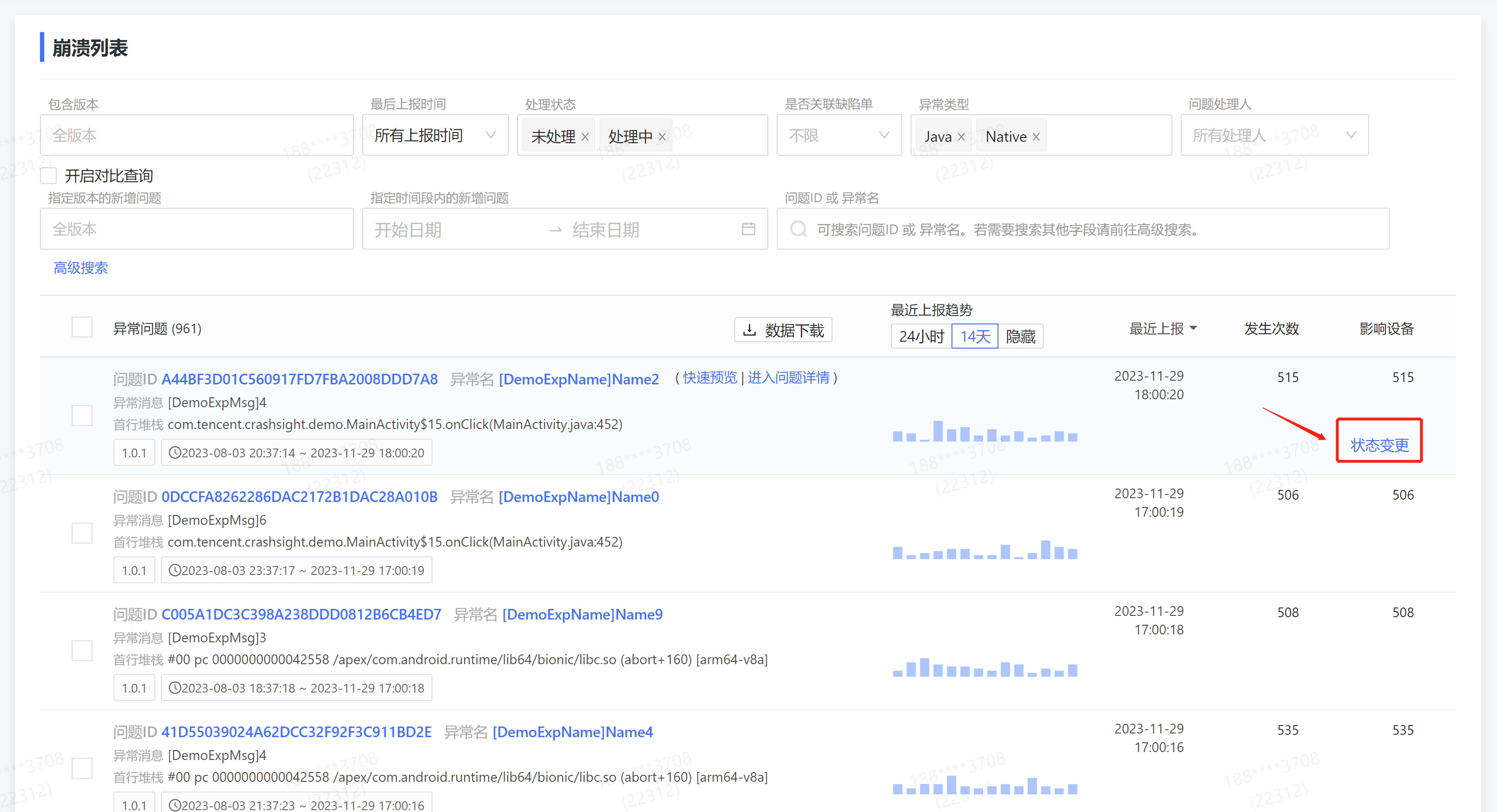Click 快速预览 link
This screenshot has height=812, width=1497.
[710, 377]
